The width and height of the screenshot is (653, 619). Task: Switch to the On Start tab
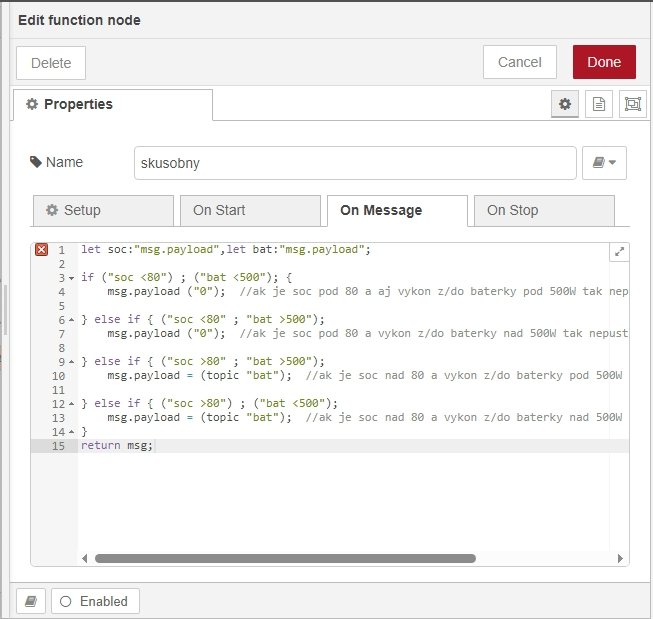click(249, 210)
